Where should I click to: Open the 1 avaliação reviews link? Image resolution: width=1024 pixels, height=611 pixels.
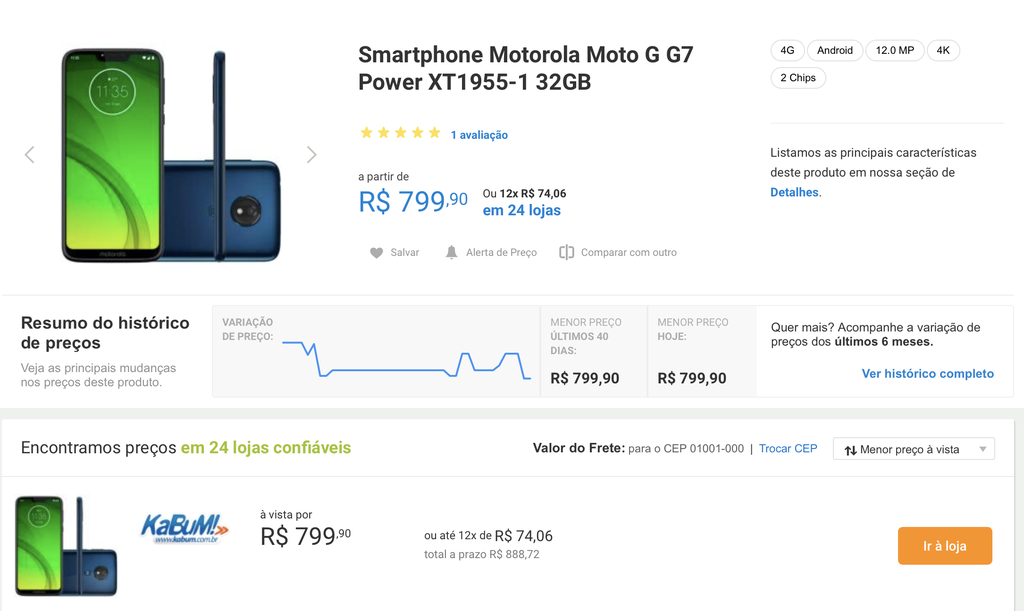pyautogui.click(x=479, y=135)
